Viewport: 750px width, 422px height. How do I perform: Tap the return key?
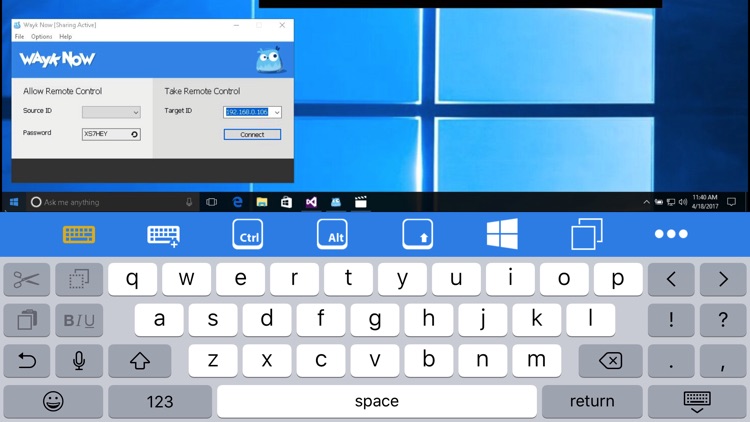click(592, 401)
